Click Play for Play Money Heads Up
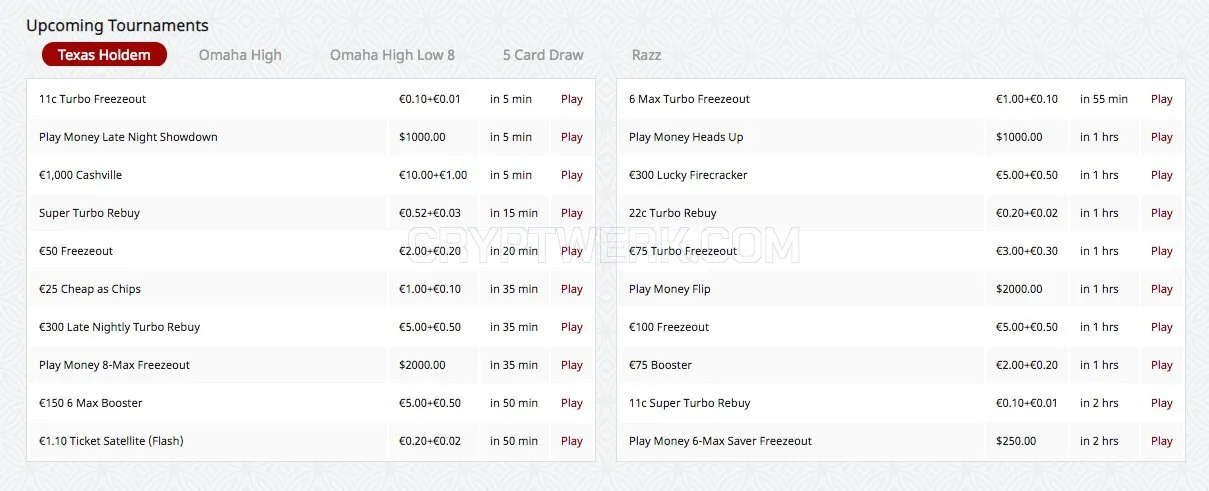The height and width of the screenshot is (491, 1209). 1162,137
